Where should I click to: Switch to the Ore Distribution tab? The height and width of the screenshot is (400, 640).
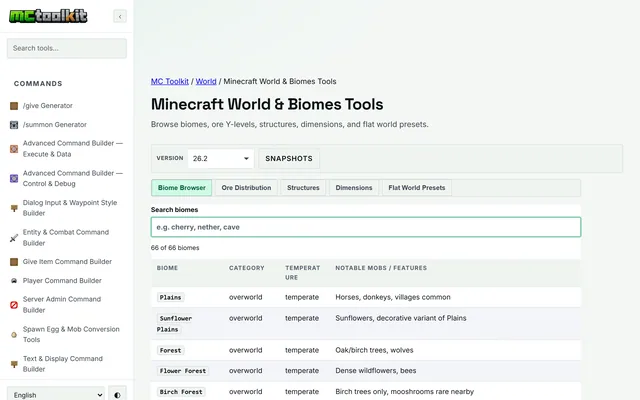coord(246,188)
